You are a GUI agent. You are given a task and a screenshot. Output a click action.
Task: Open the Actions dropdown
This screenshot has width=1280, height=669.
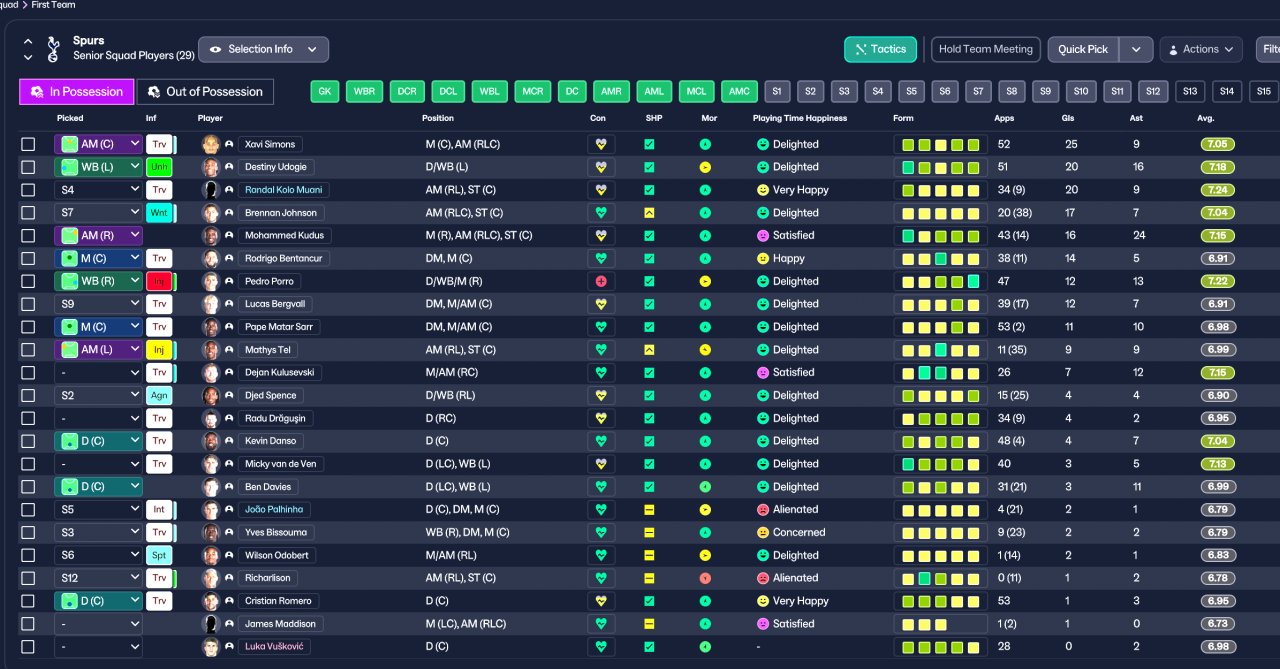click(1201, 49)
